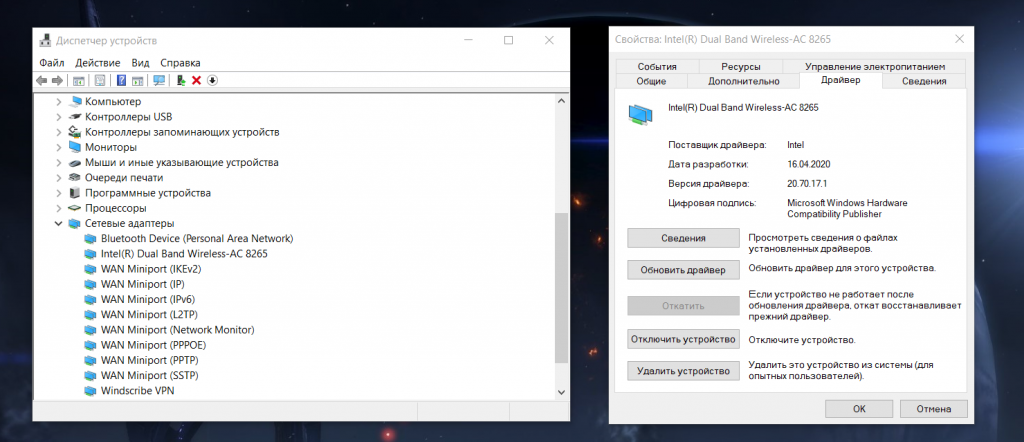
Task: Confirm with the OK button
Action: point(859,409)
